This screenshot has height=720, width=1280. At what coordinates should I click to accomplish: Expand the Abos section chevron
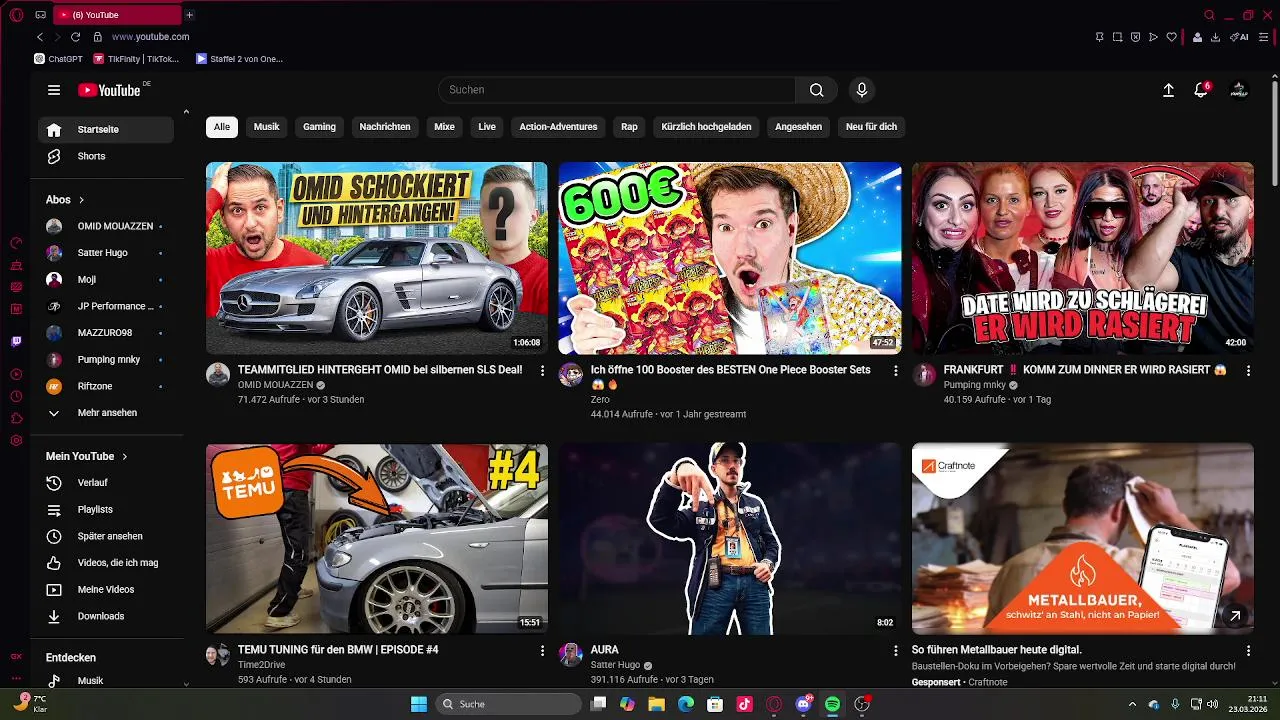tap(82, 200)
